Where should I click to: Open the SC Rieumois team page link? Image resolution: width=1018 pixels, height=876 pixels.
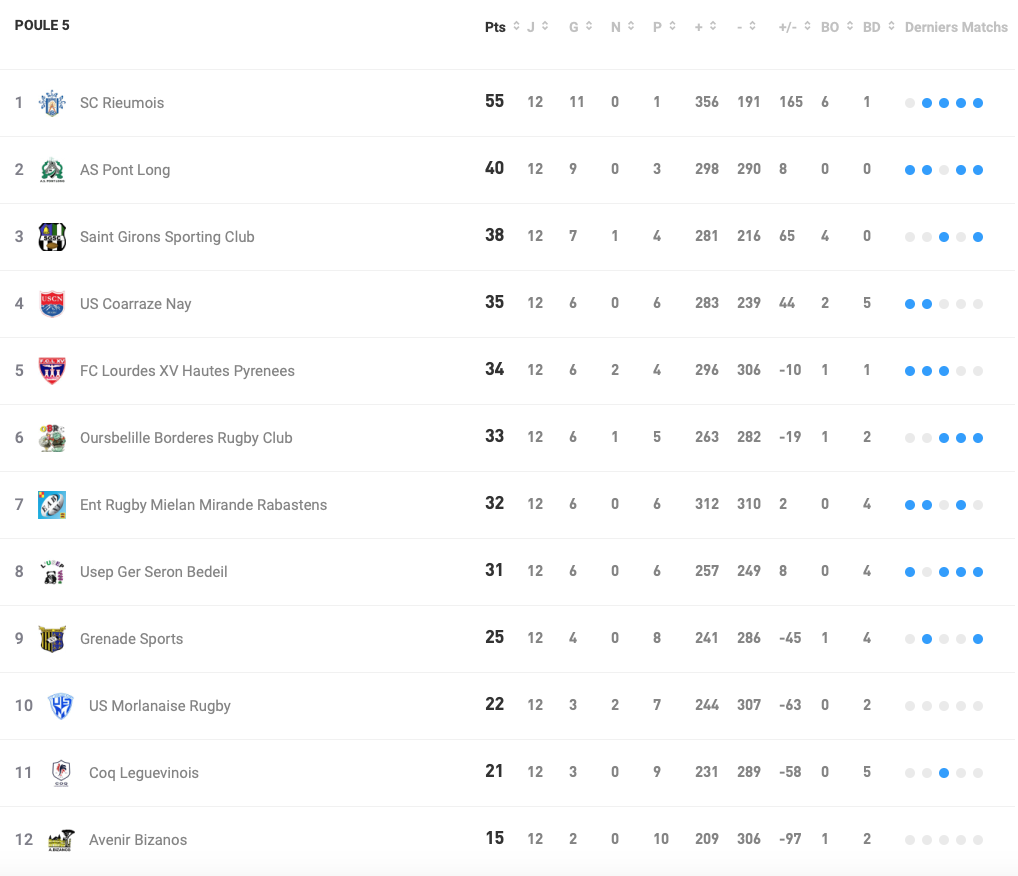(x=122, y=102)
